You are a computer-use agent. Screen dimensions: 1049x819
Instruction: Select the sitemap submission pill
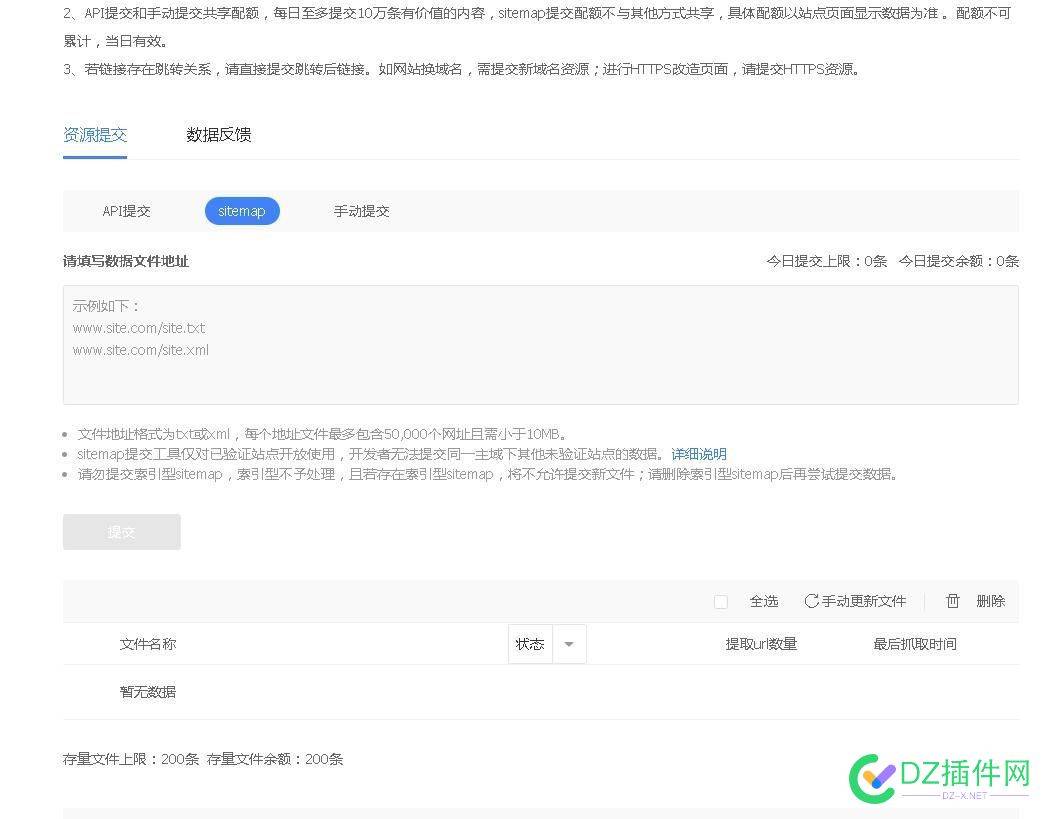[x=242, y=211]
